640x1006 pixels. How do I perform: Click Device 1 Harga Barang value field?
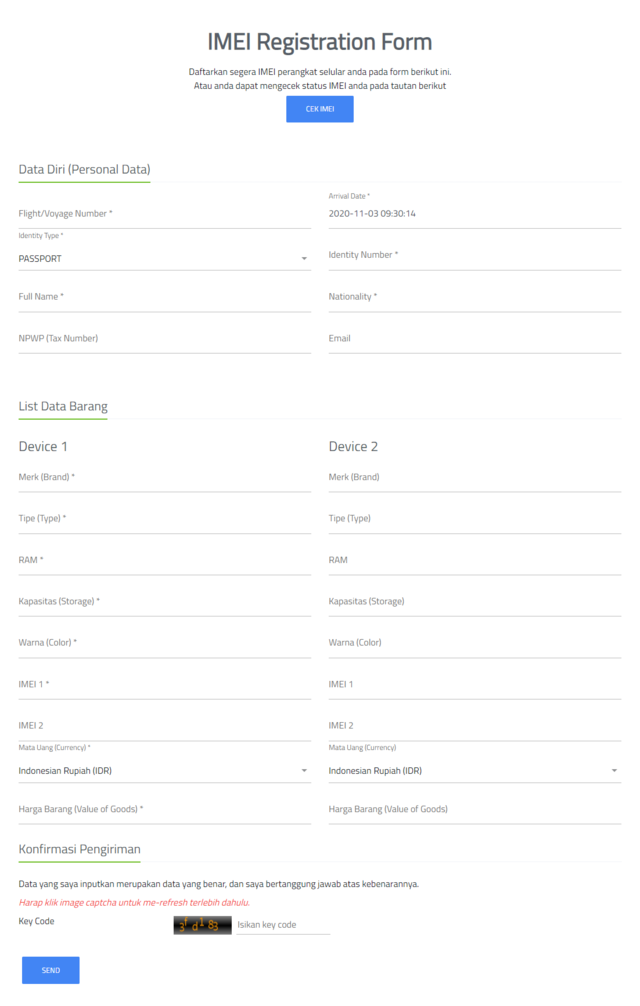coord(165,810)
